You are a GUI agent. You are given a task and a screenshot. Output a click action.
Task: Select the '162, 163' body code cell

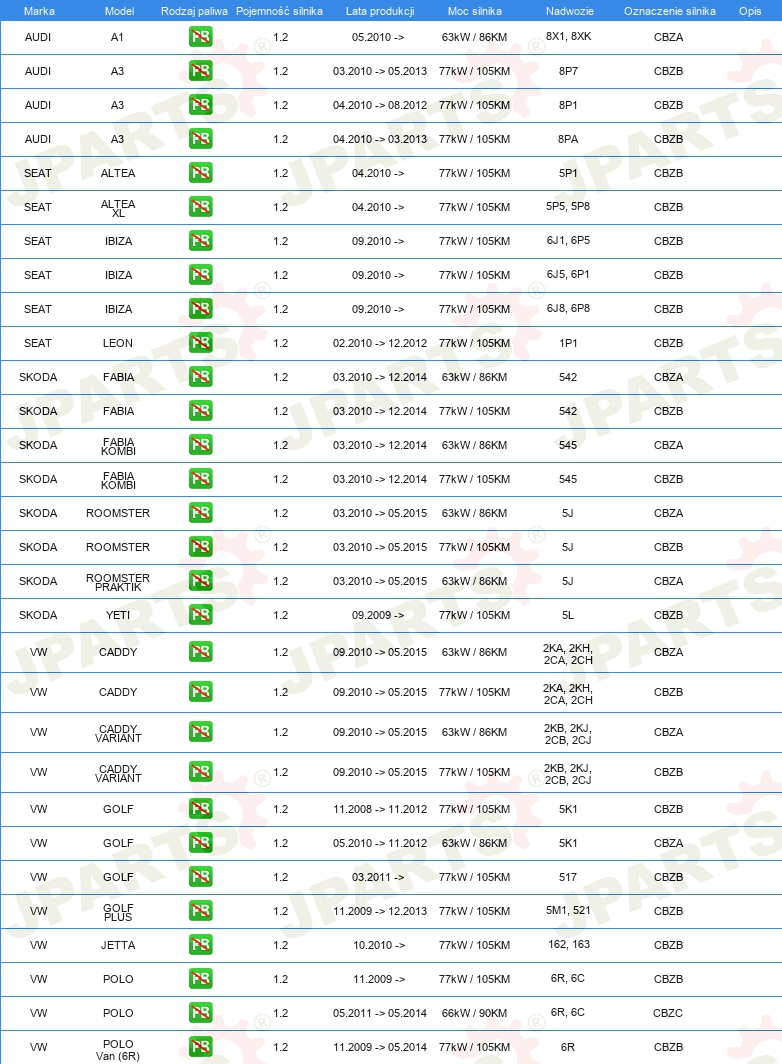(569, 945)
